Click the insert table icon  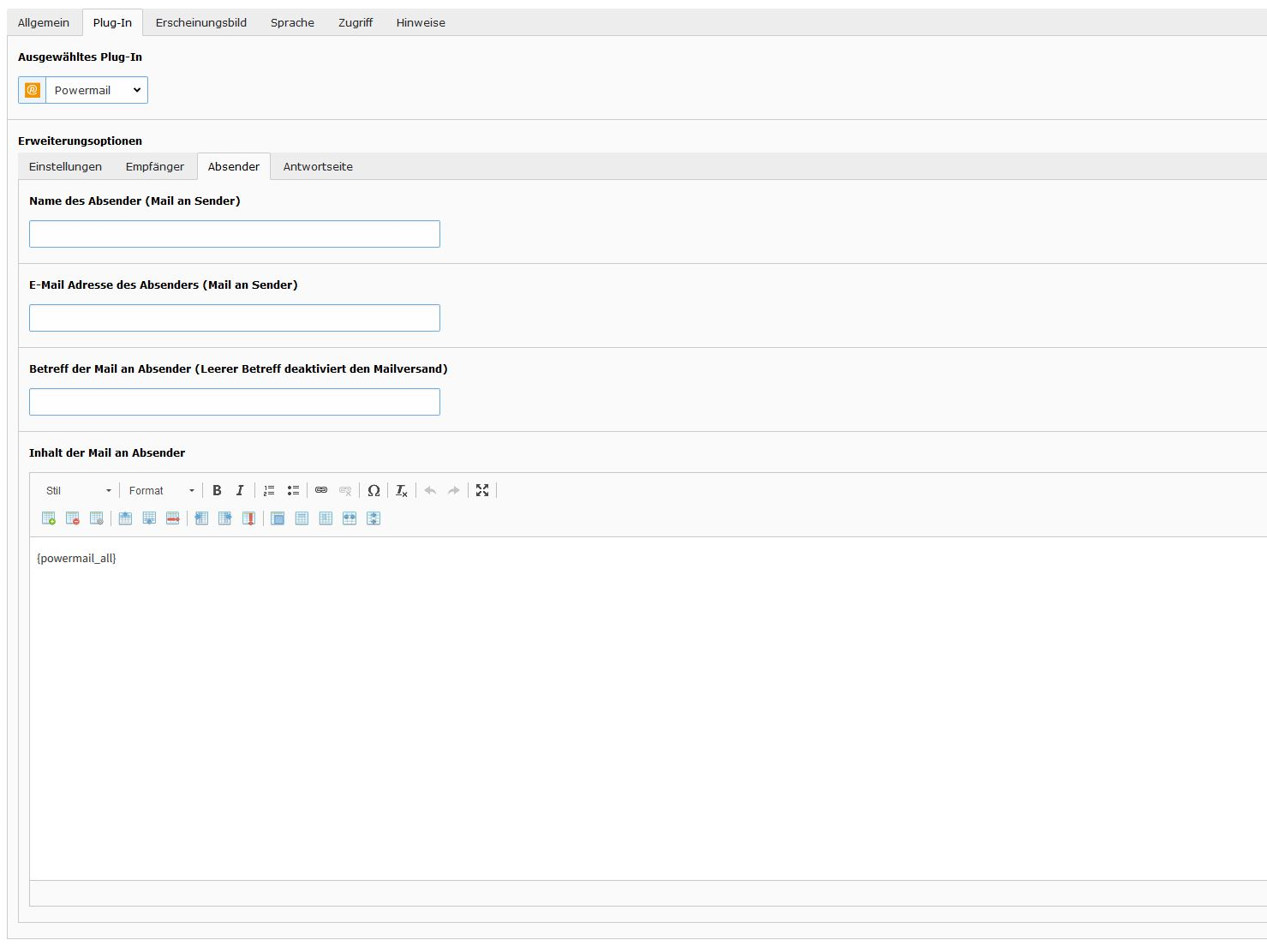49,518
